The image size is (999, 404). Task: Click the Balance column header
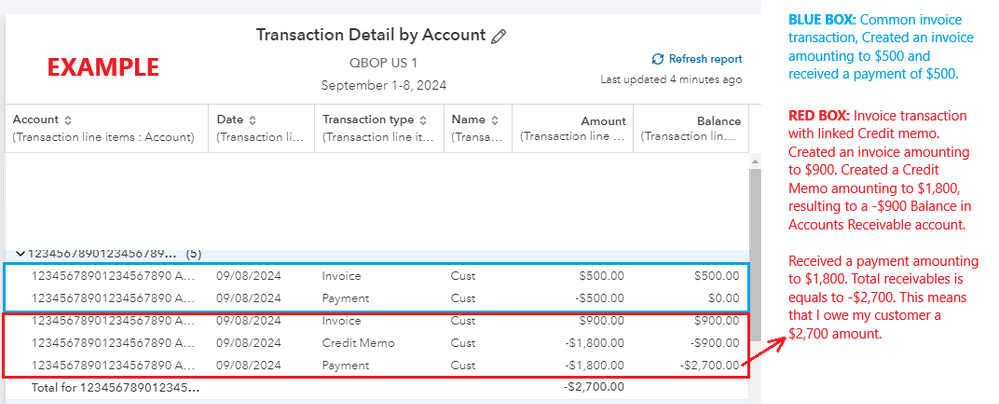(x=719, y=121)
